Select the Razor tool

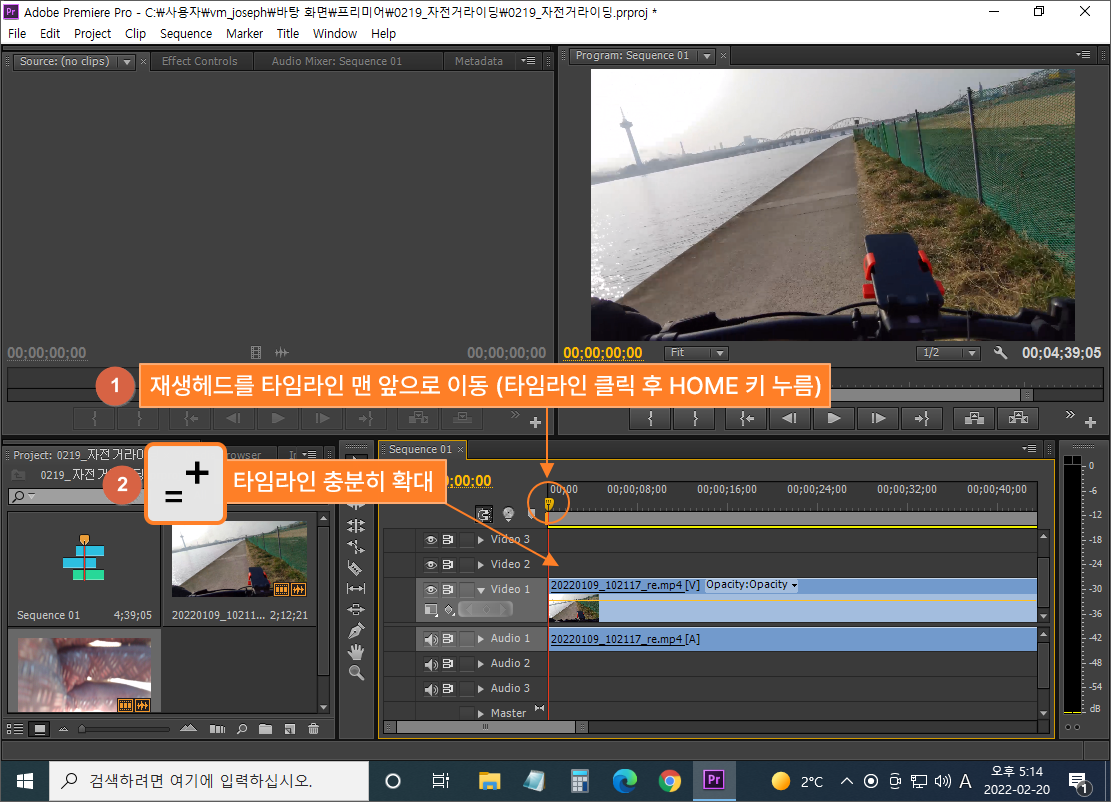[x=356, y=567]
